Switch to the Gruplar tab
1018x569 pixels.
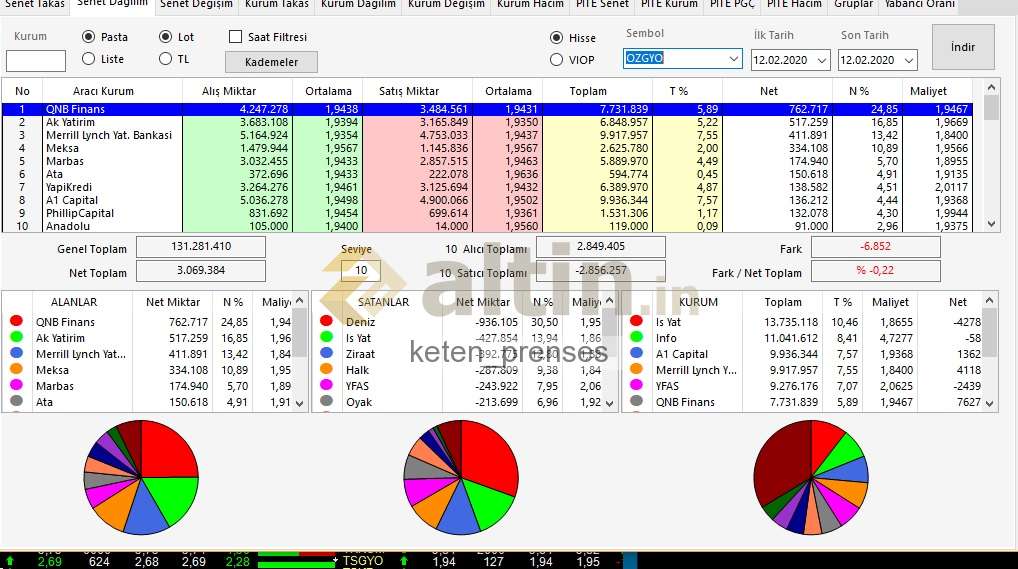pyautogui.click(x=853, y=5)
